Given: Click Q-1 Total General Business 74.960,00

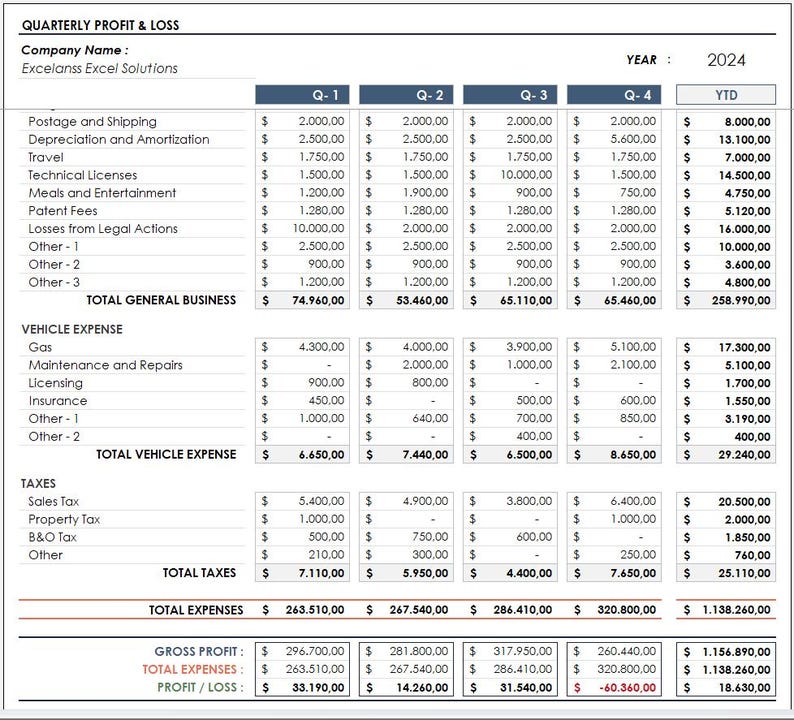Looking at the screenshot, I should [318, 300].
